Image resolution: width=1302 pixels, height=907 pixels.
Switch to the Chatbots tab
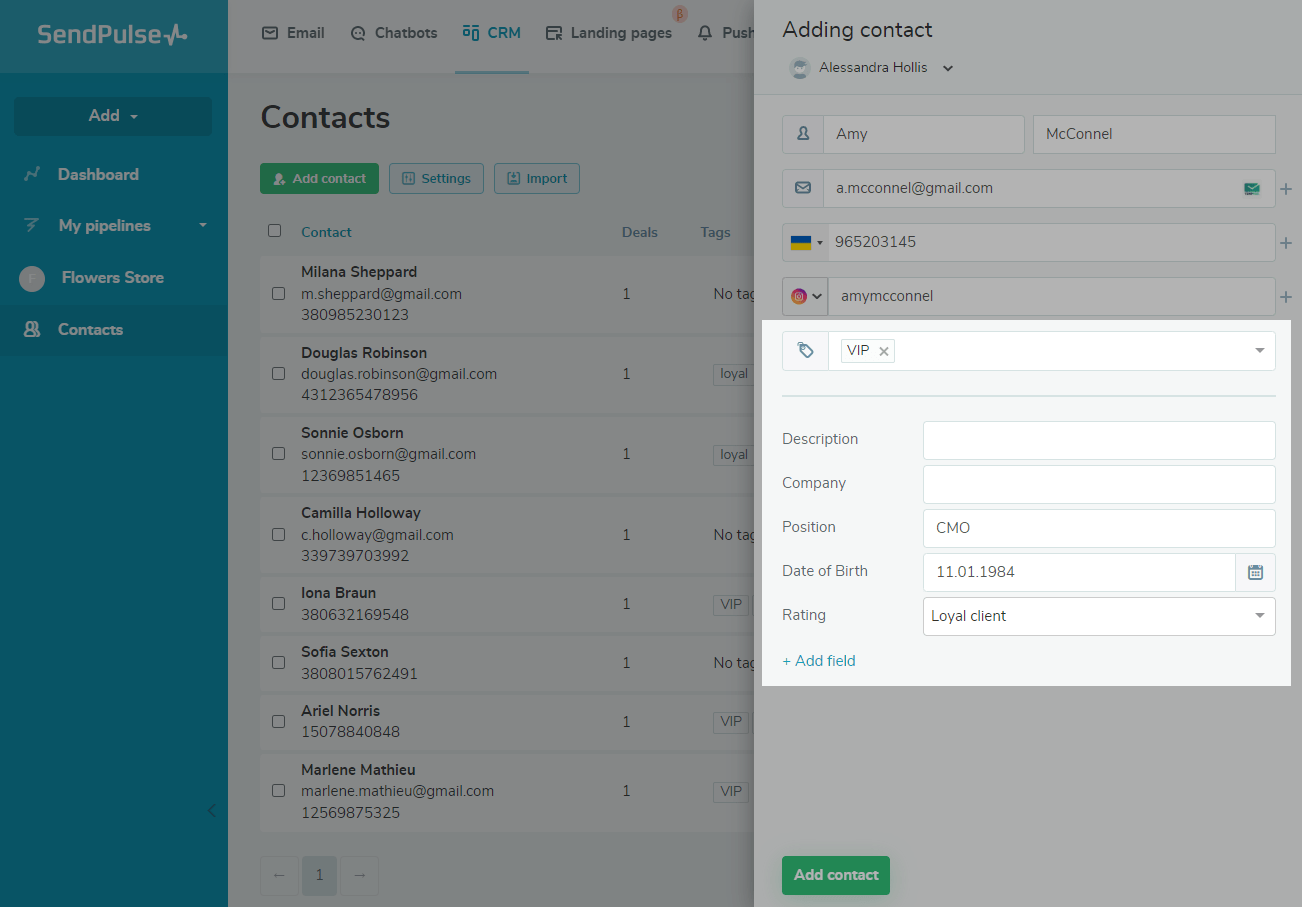(x=394, y=33)
